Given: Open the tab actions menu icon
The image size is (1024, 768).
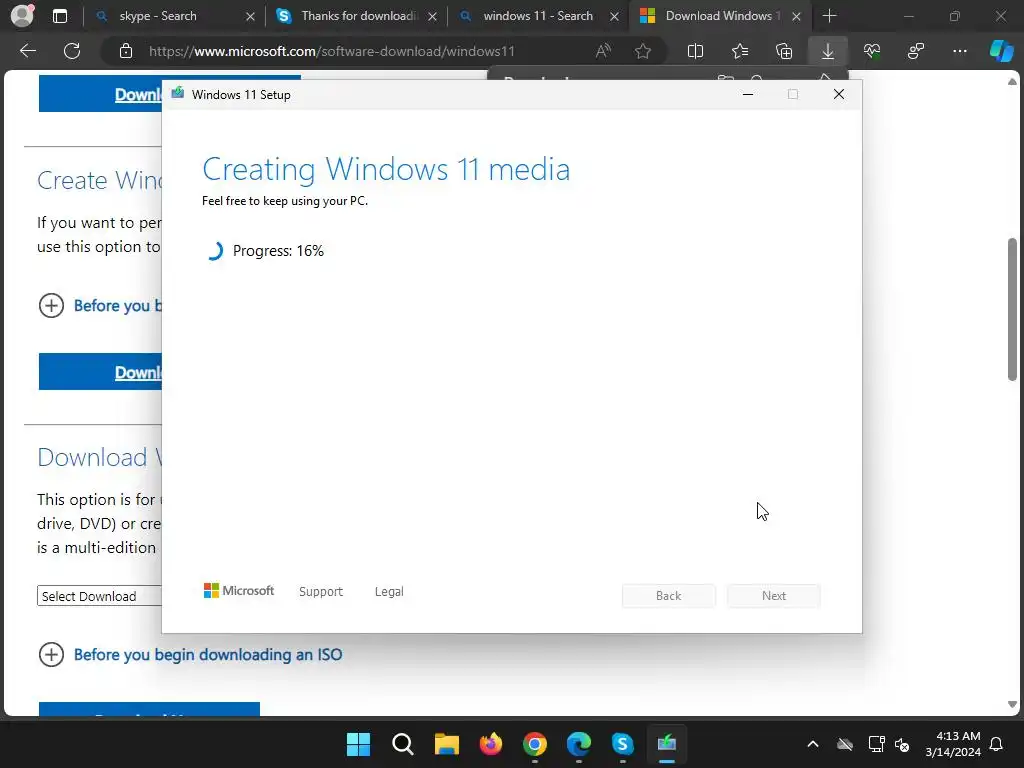Looking at the screenshot, I should [59, 16].
